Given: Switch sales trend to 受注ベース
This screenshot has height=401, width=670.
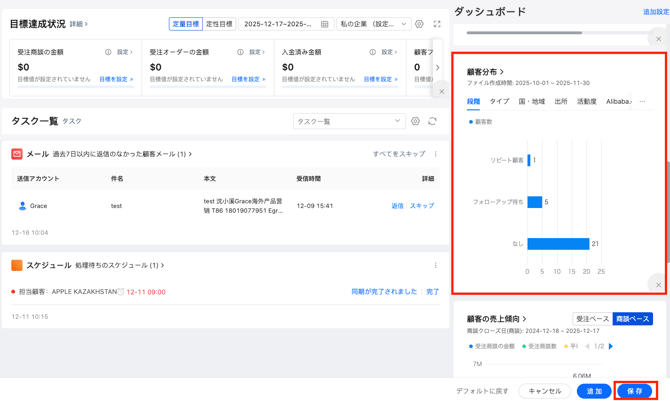Looking at the screenshot, I should [592, 319].
